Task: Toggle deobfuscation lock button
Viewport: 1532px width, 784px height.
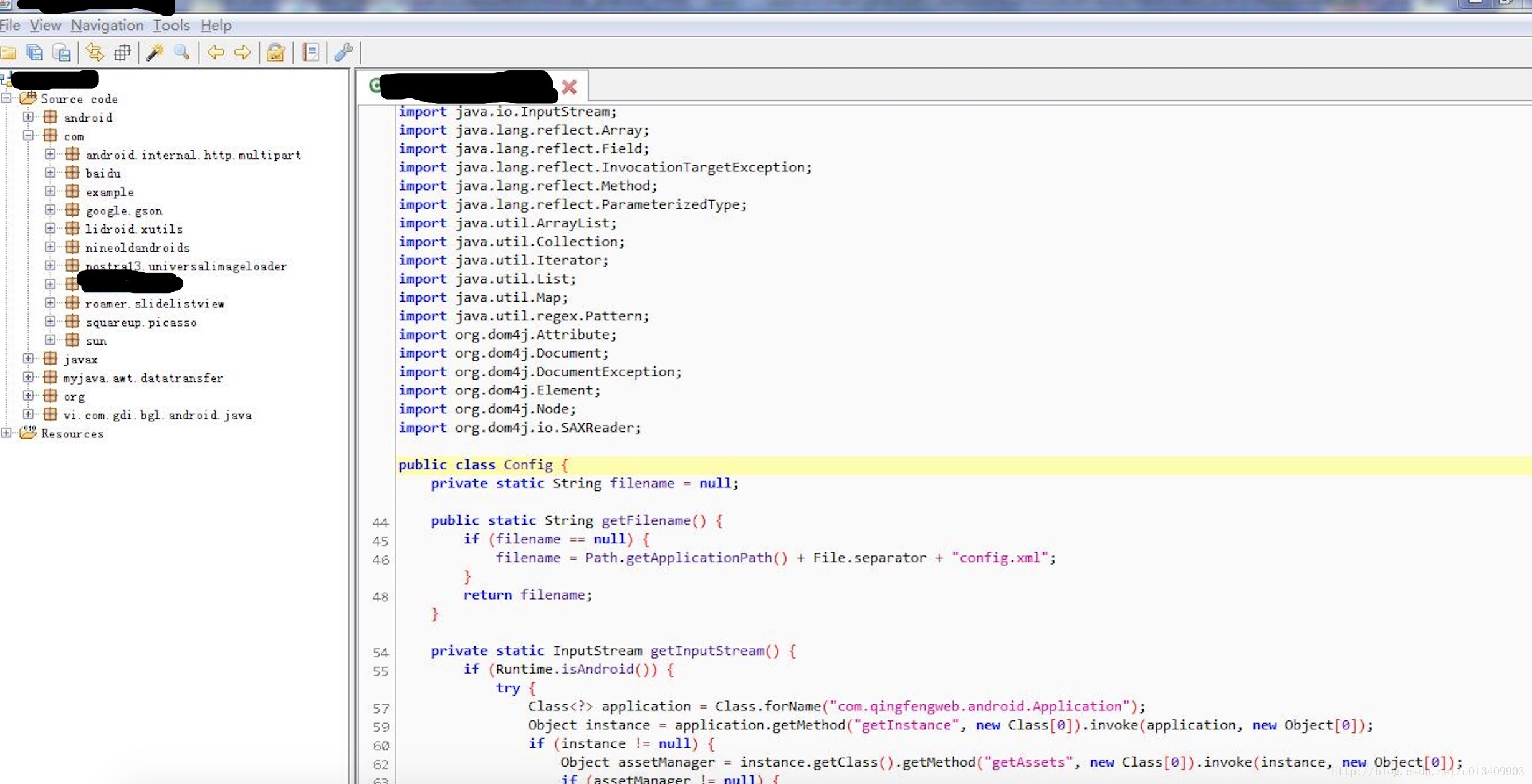Action: [x=275, y=53]
